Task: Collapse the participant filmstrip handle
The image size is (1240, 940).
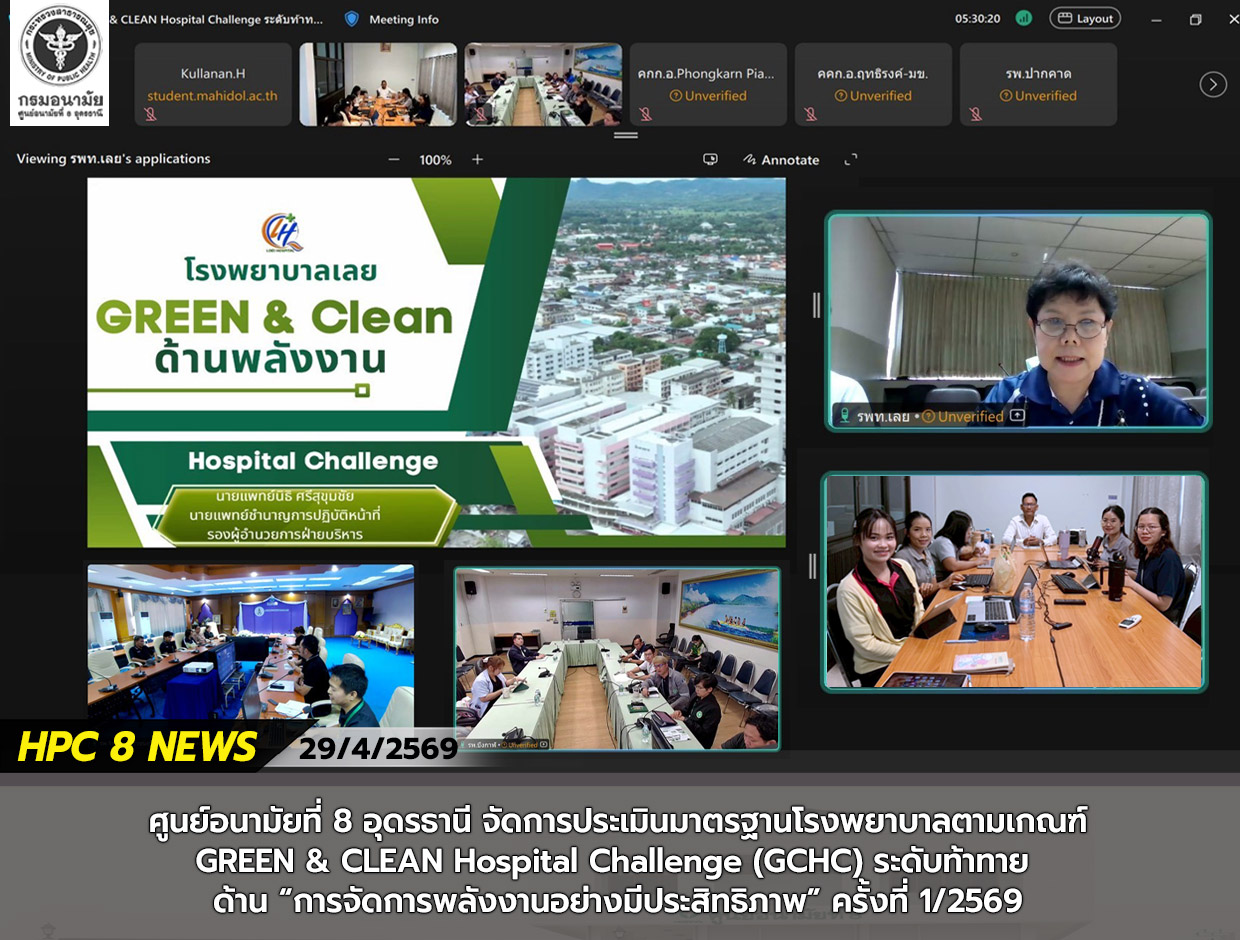Action: pyautogui.click(x=626, y=135)
